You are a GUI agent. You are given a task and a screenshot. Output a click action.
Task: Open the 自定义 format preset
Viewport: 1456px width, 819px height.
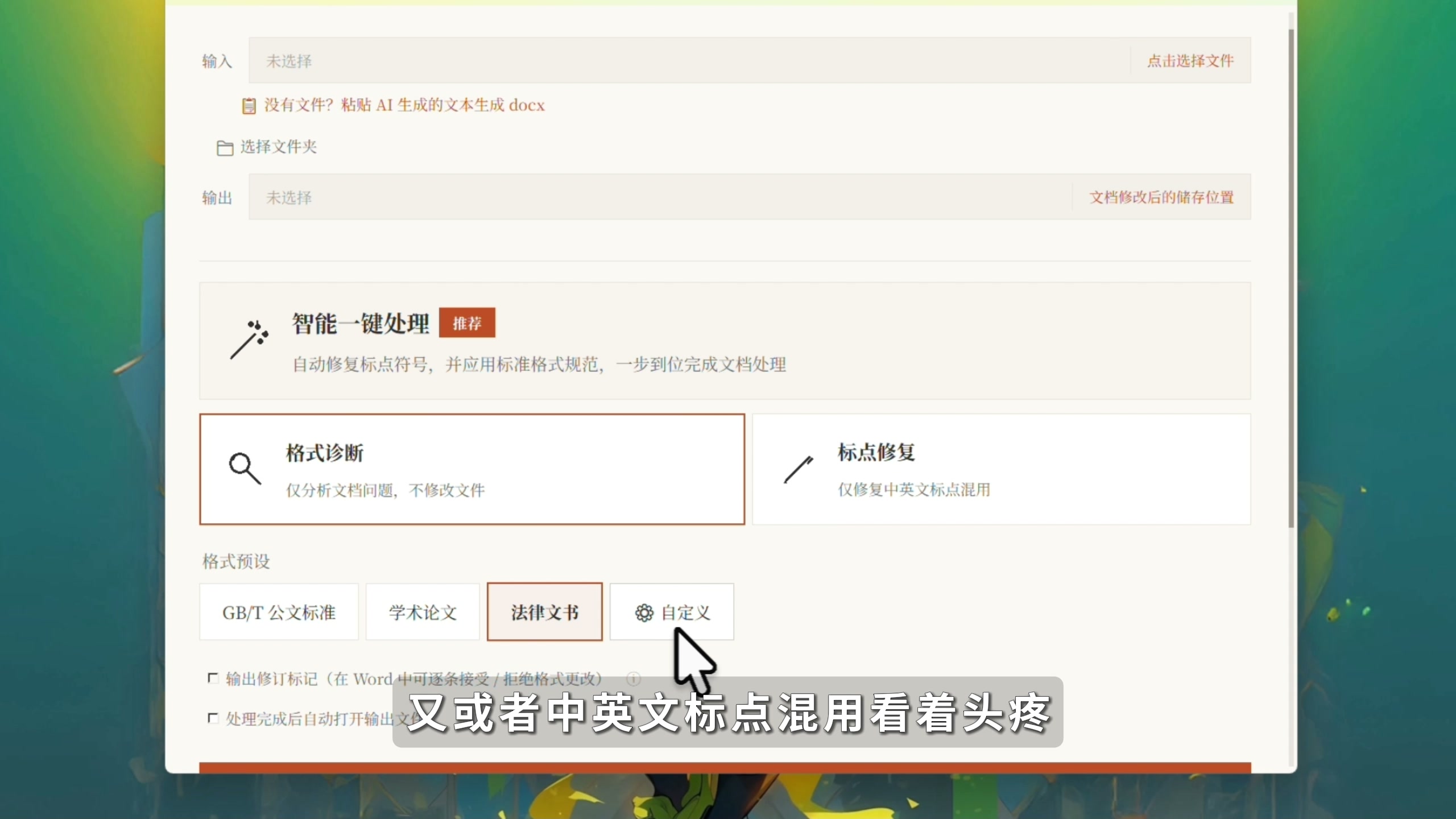tap(672, 612)
